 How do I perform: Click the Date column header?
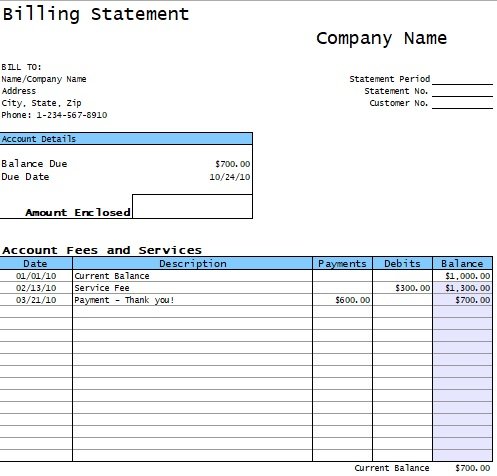coord(36,263)
